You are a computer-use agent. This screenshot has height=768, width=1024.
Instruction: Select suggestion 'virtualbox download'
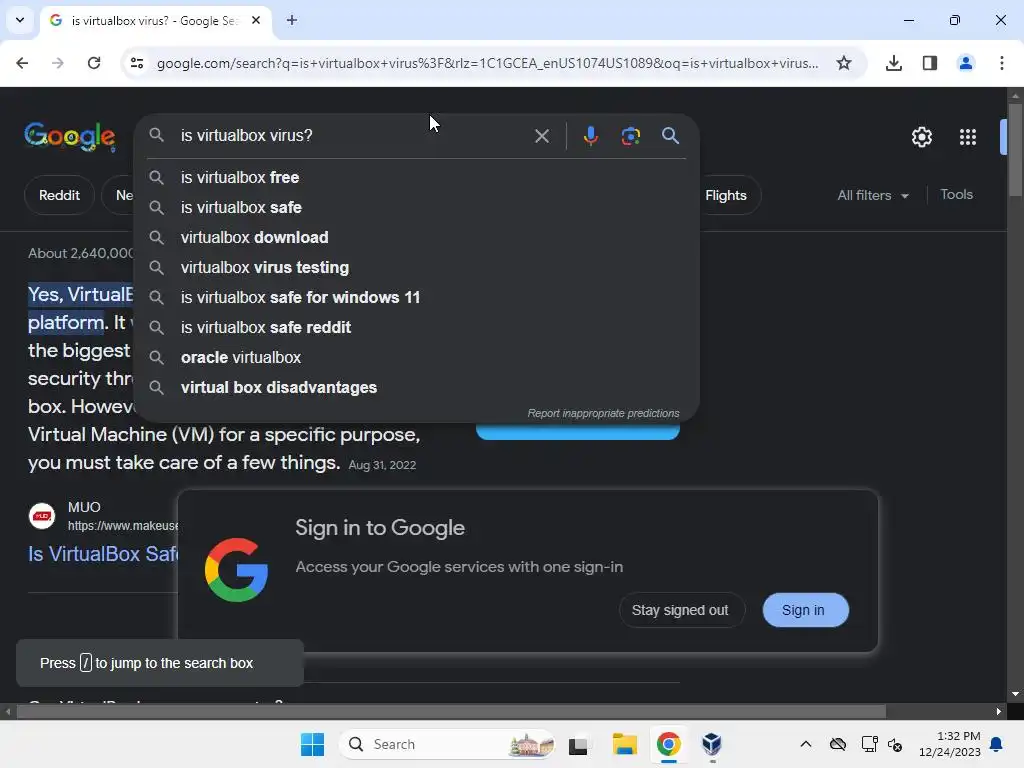416,238
